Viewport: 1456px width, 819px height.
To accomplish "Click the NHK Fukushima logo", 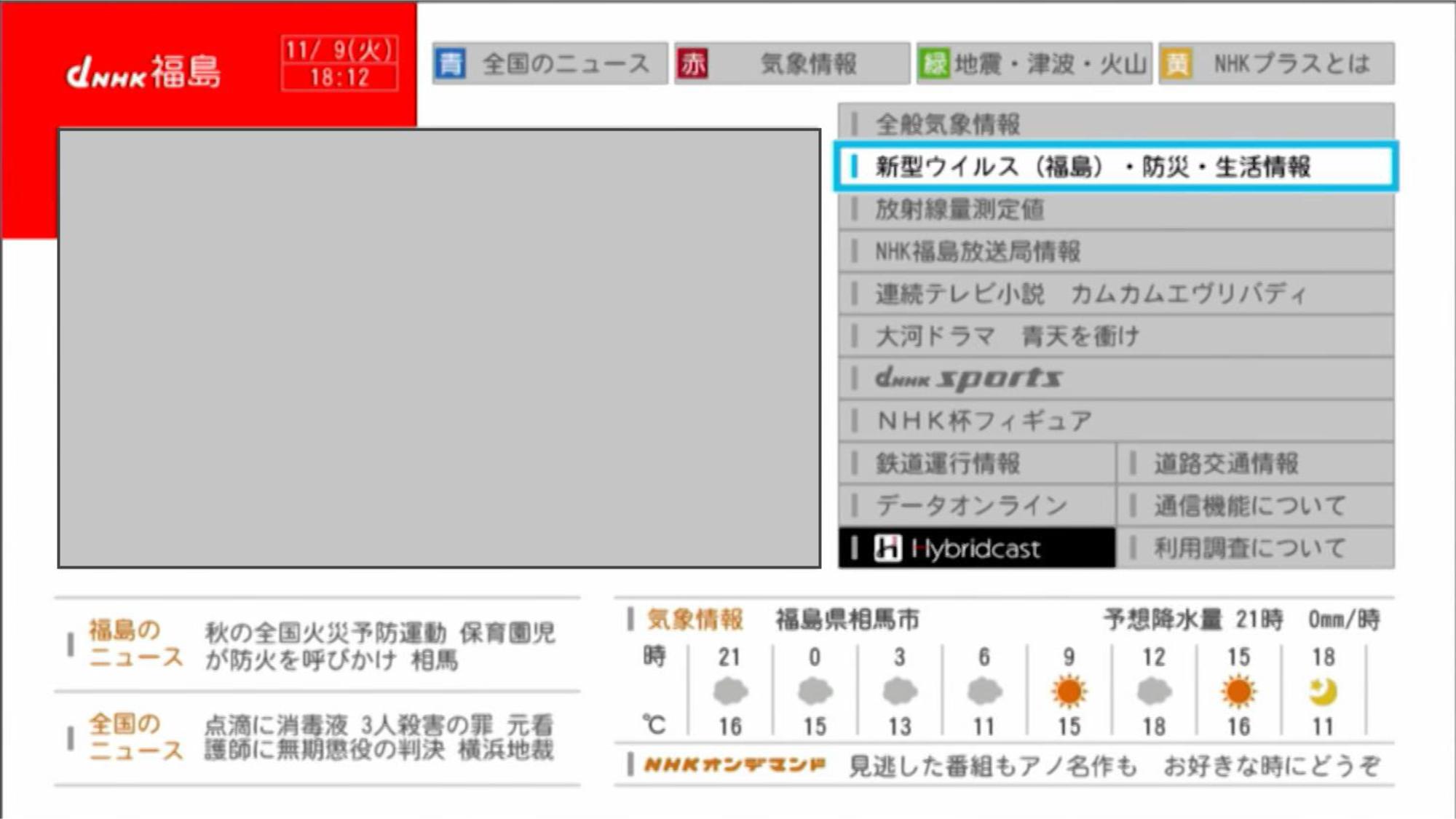I will (143, 72).
